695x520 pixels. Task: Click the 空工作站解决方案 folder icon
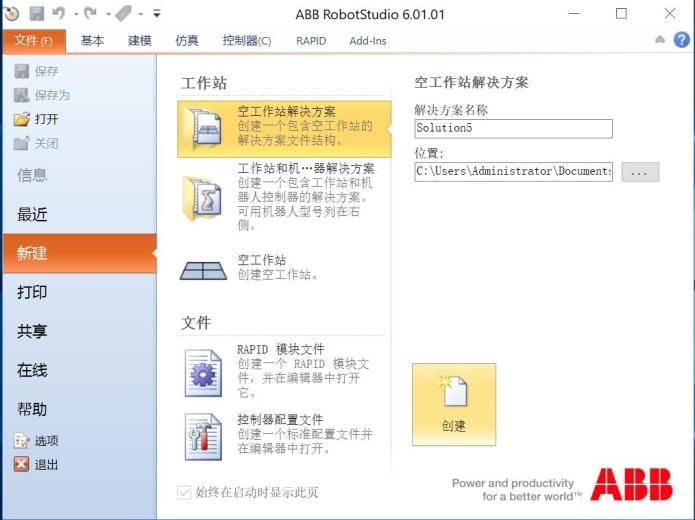pos(203,128)
